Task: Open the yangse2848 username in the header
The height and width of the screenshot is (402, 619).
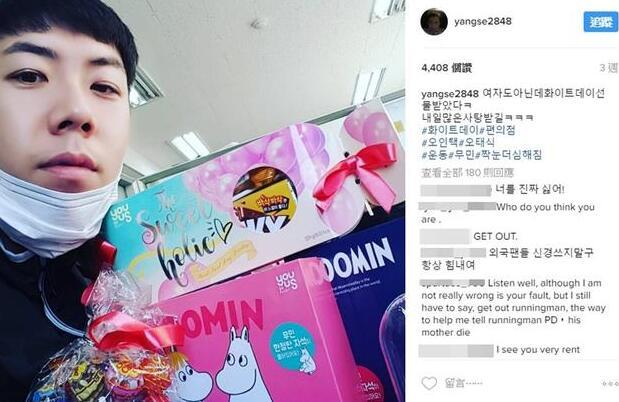Action: pos(483,21)
